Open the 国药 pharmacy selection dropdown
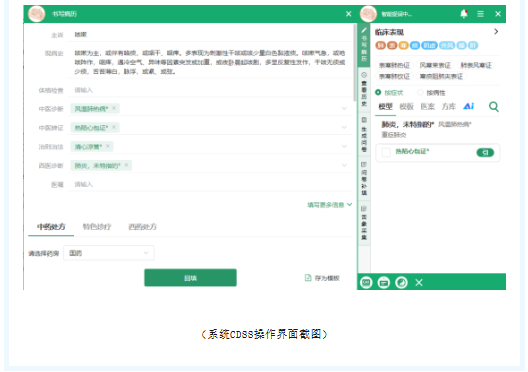This screenshot has height=372, width=528. pos(109,253)
